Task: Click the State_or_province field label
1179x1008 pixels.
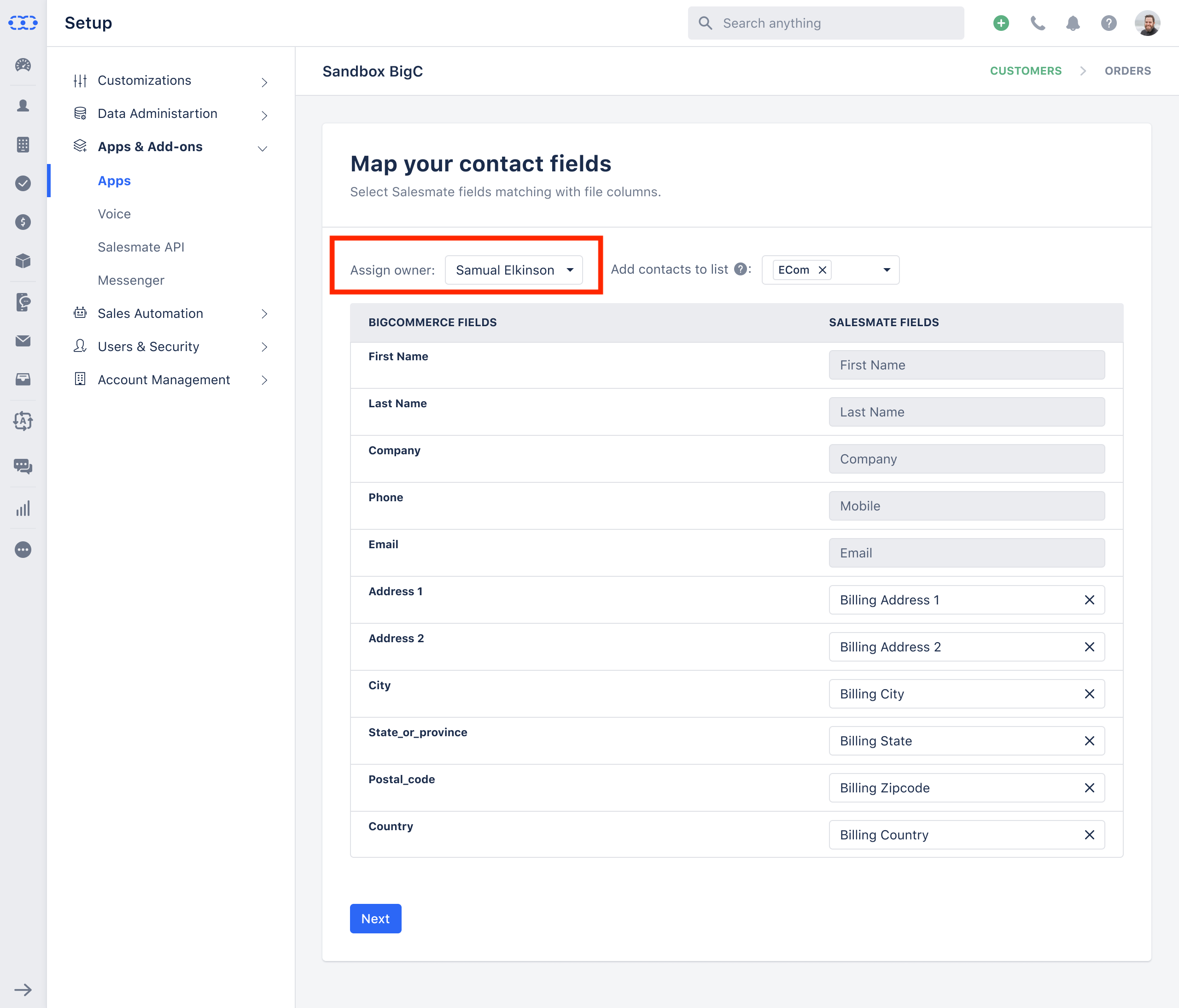Action: tap(418, 733)
